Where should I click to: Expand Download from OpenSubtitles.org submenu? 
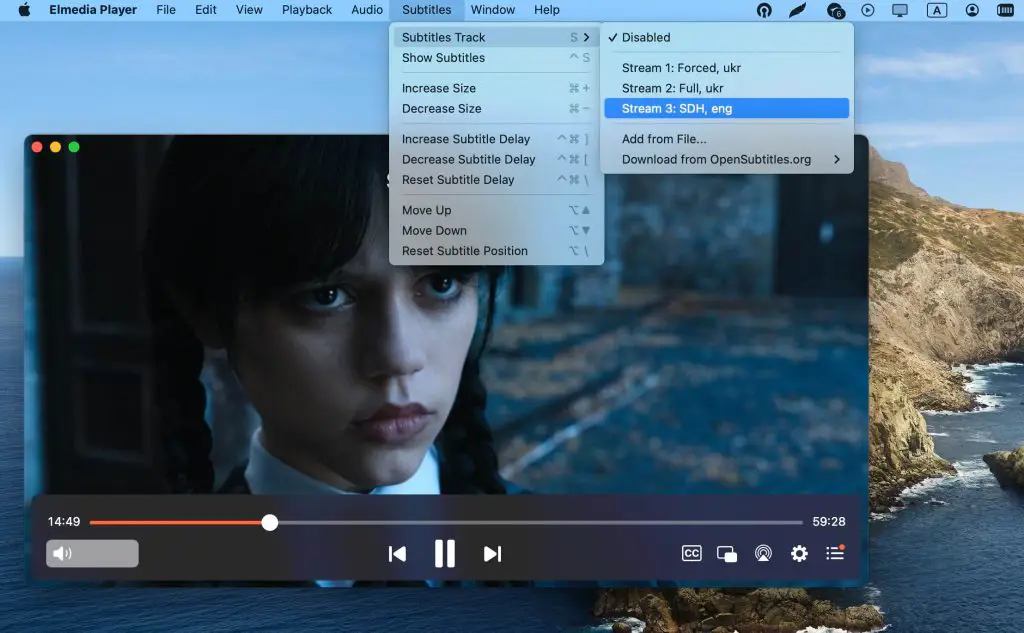point(727,159)
